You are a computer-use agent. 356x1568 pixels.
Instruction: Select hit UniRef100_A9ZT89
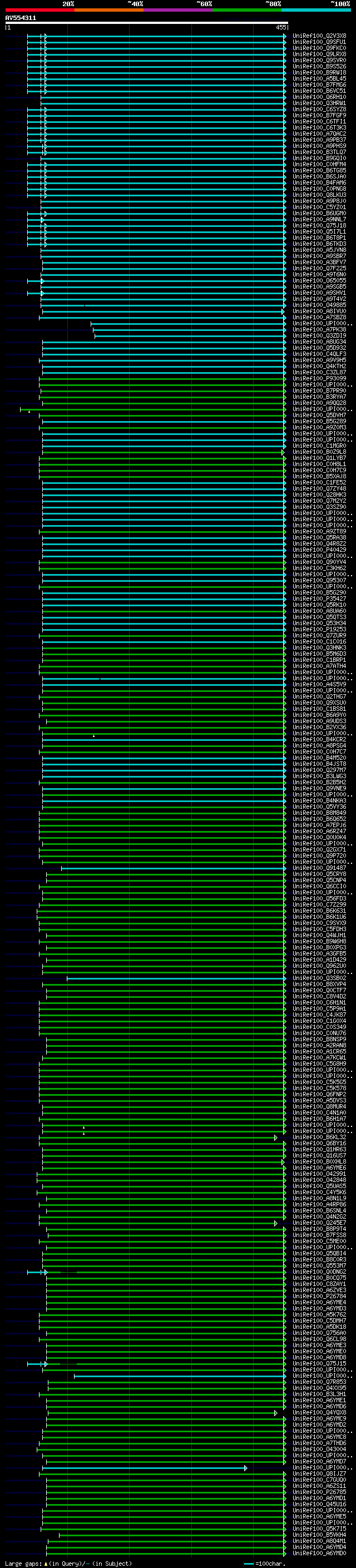319,531
